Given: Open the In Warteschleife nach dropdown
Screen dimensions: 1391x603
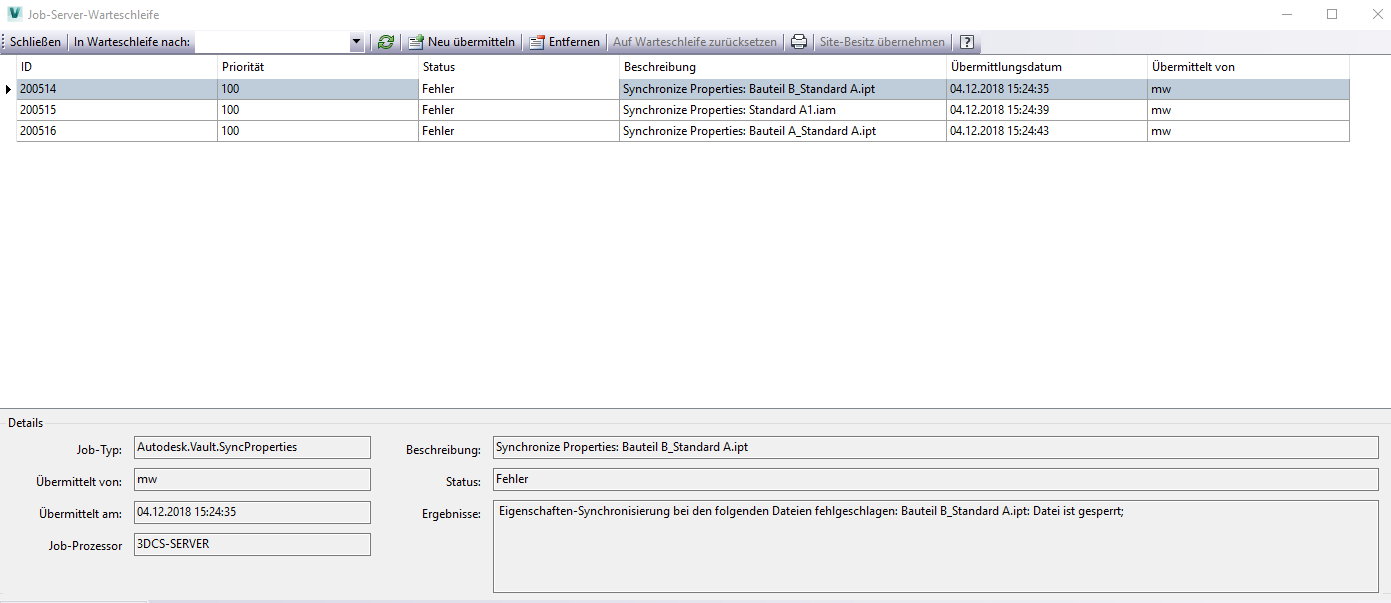Looking at the screenshot, I should tap(357, 41).
